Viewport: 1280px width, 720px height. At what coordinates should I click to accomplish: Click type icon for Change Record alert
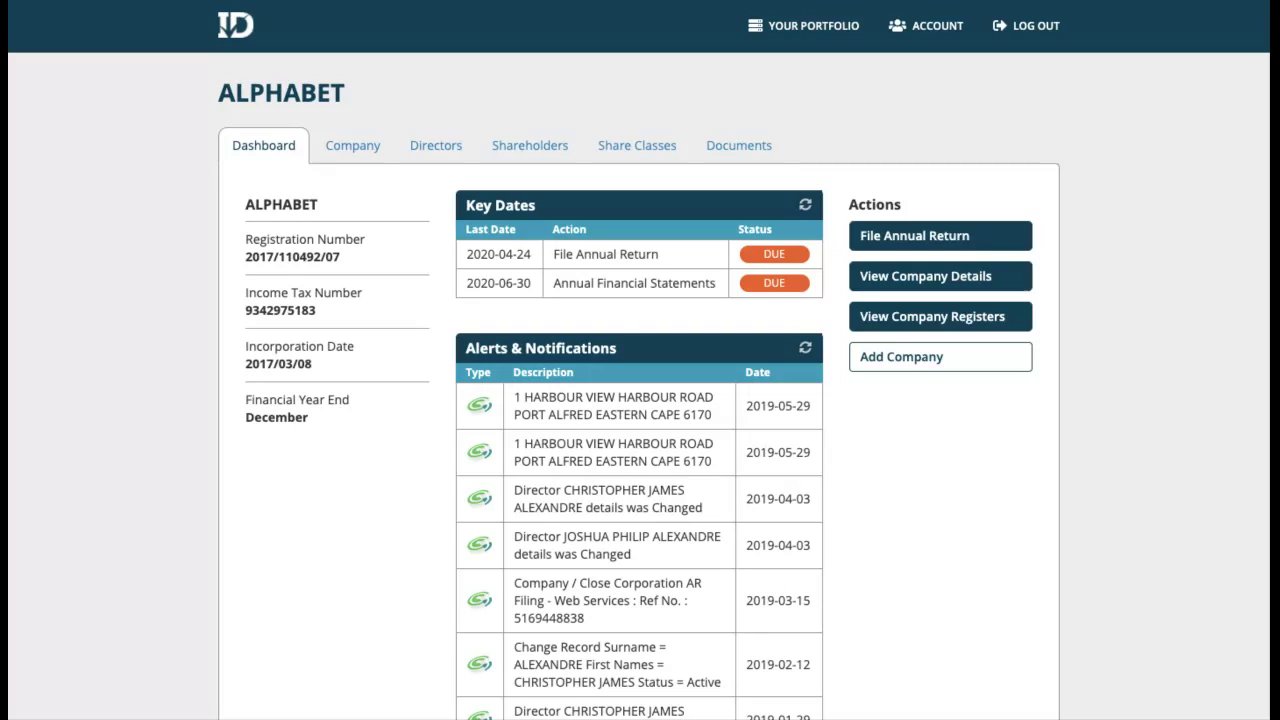point(480,664)
